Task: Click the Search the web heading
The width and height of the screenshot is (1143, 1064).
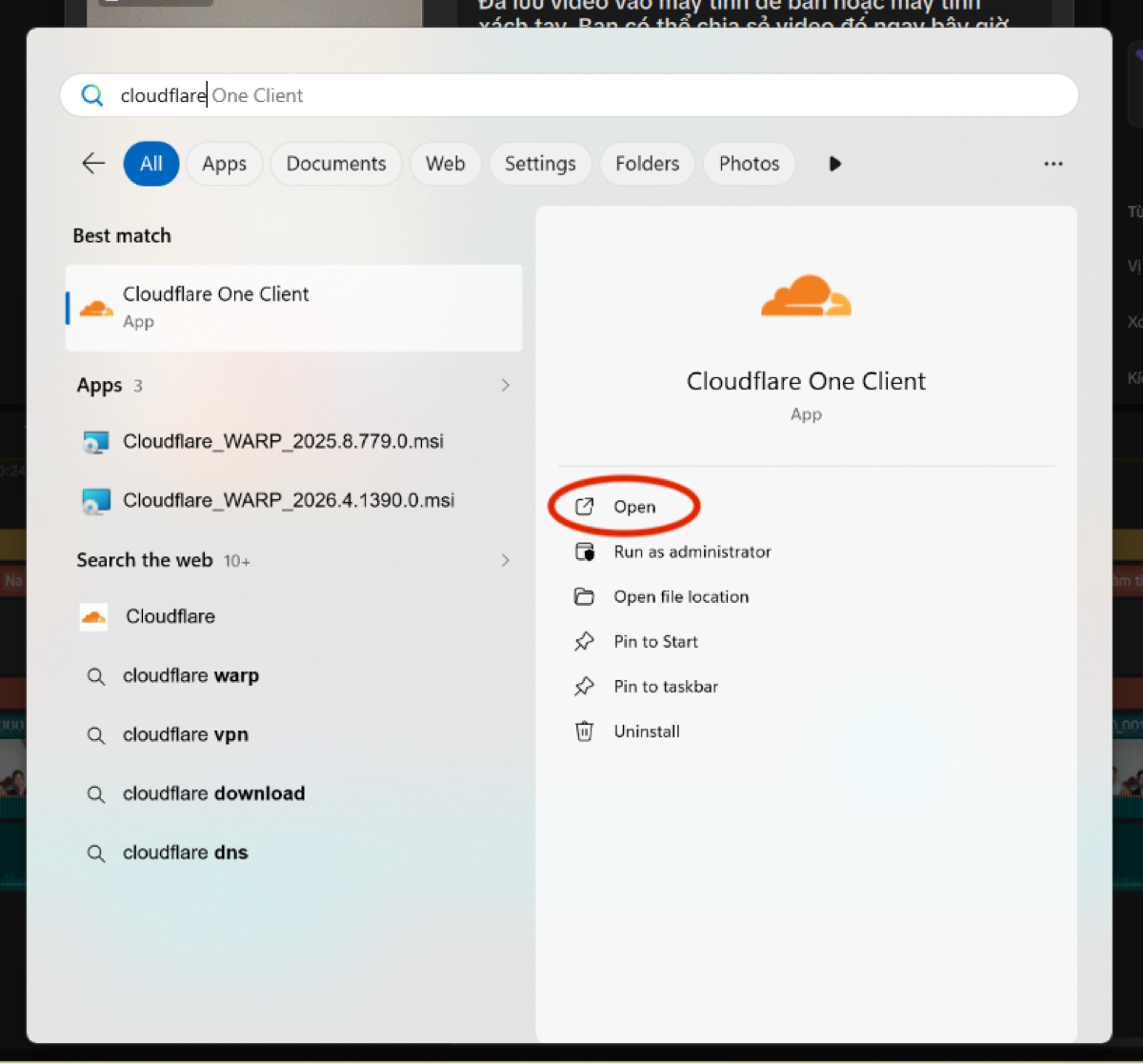Action: point(145,560)
